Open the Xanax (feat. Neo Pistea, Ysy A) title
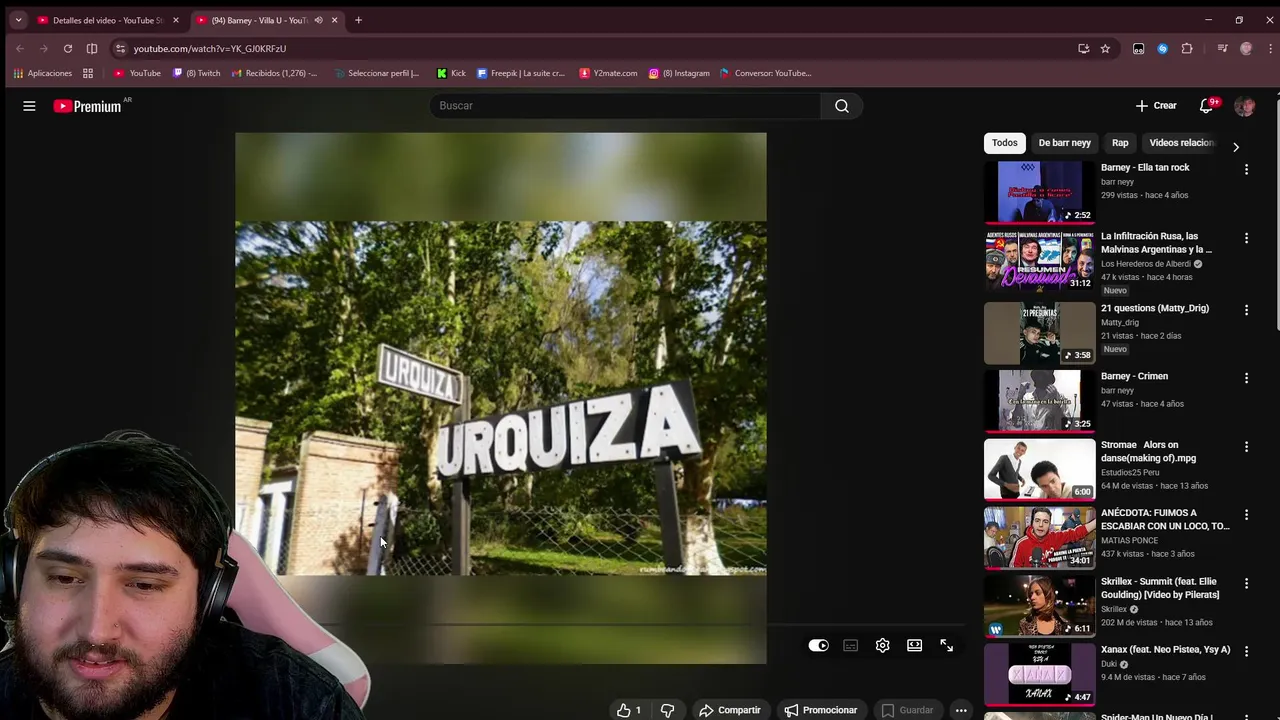 point(1166,649)
